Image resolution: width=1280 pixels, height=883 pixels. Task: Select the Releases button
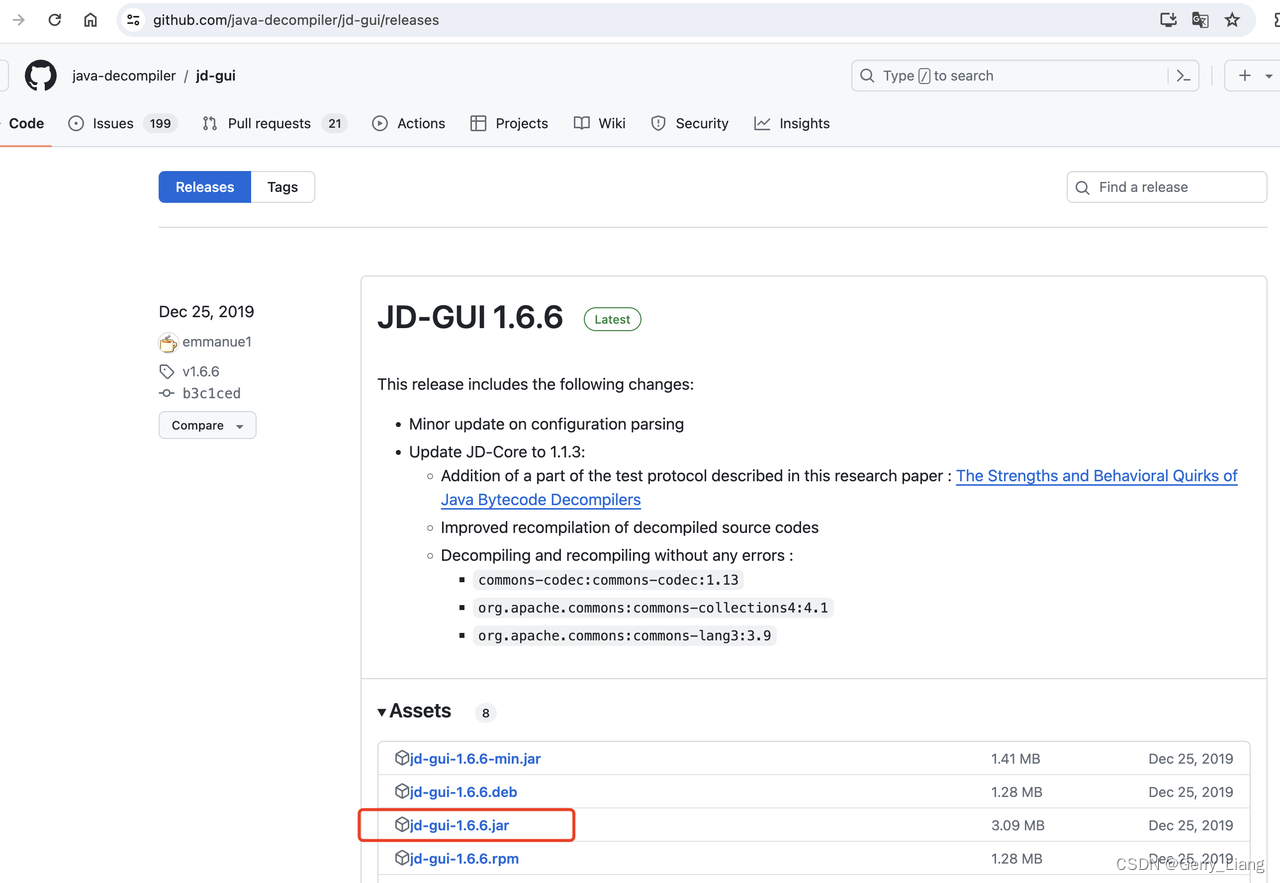pyautogui.click(x=205, y=187)
